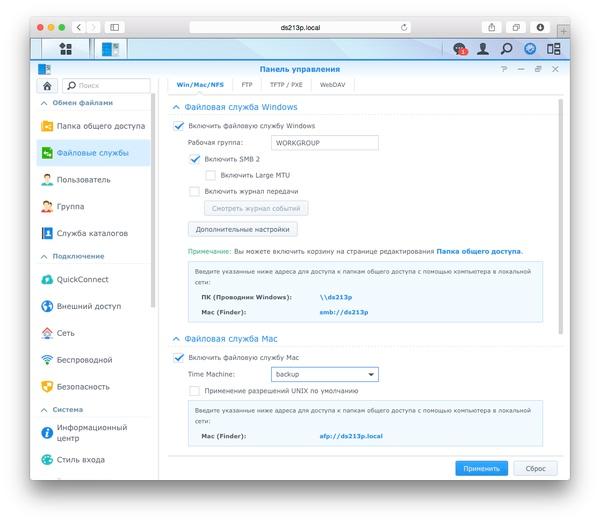
Task: Toggle Включить SMB 2 checkbox
Action: (194, 159)
